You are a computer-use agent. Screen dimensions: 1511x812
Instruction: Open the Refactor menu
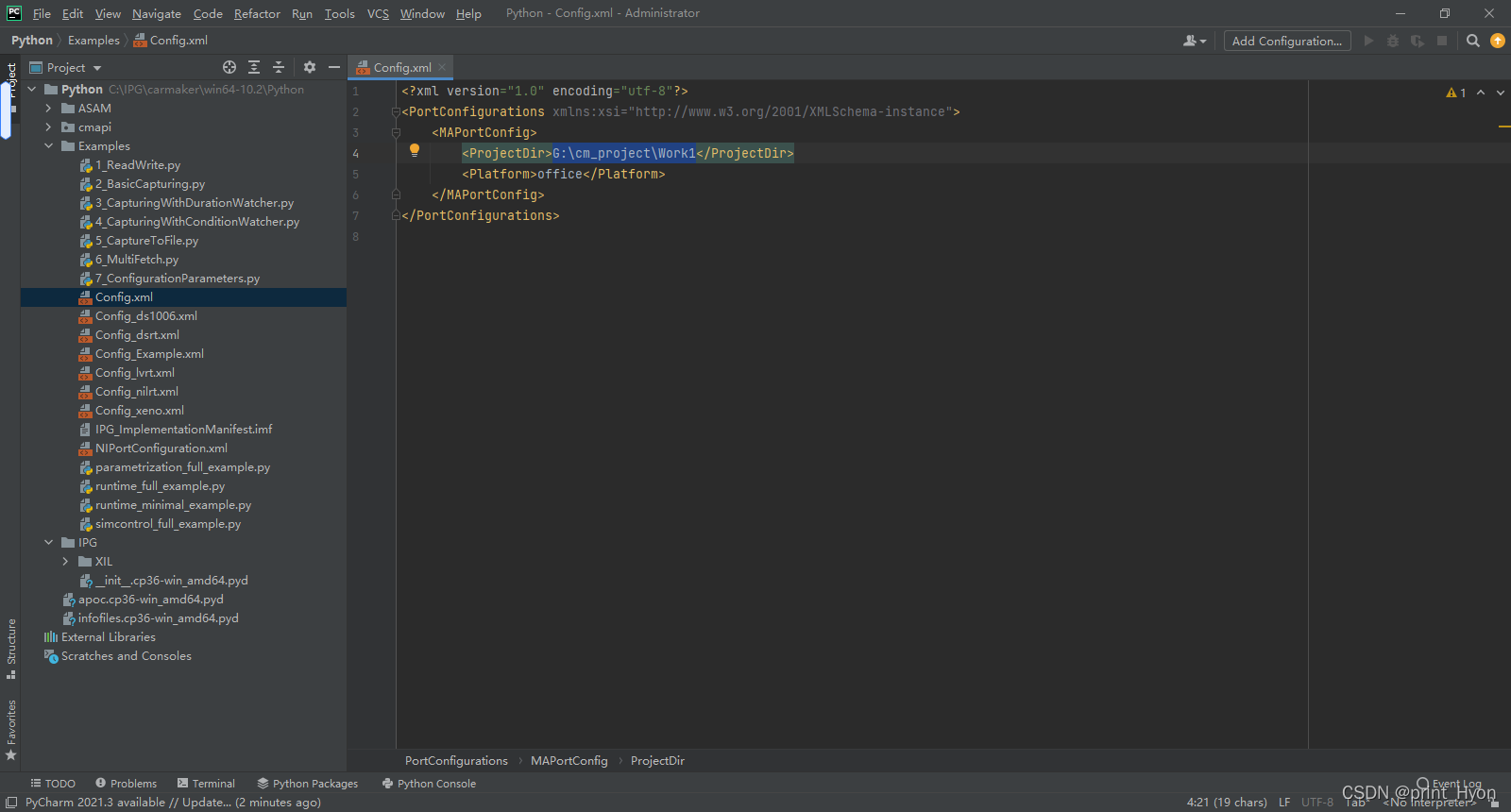[x=257, y=13]
